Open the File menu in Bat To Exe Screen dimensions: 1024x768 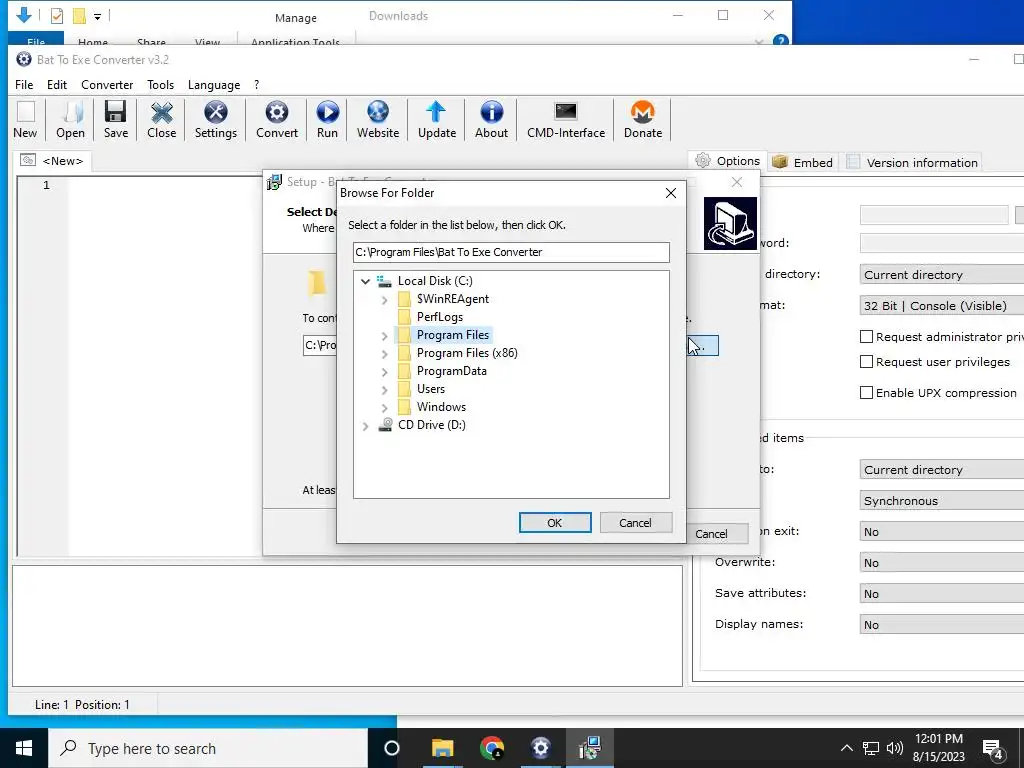click(24, 85)
